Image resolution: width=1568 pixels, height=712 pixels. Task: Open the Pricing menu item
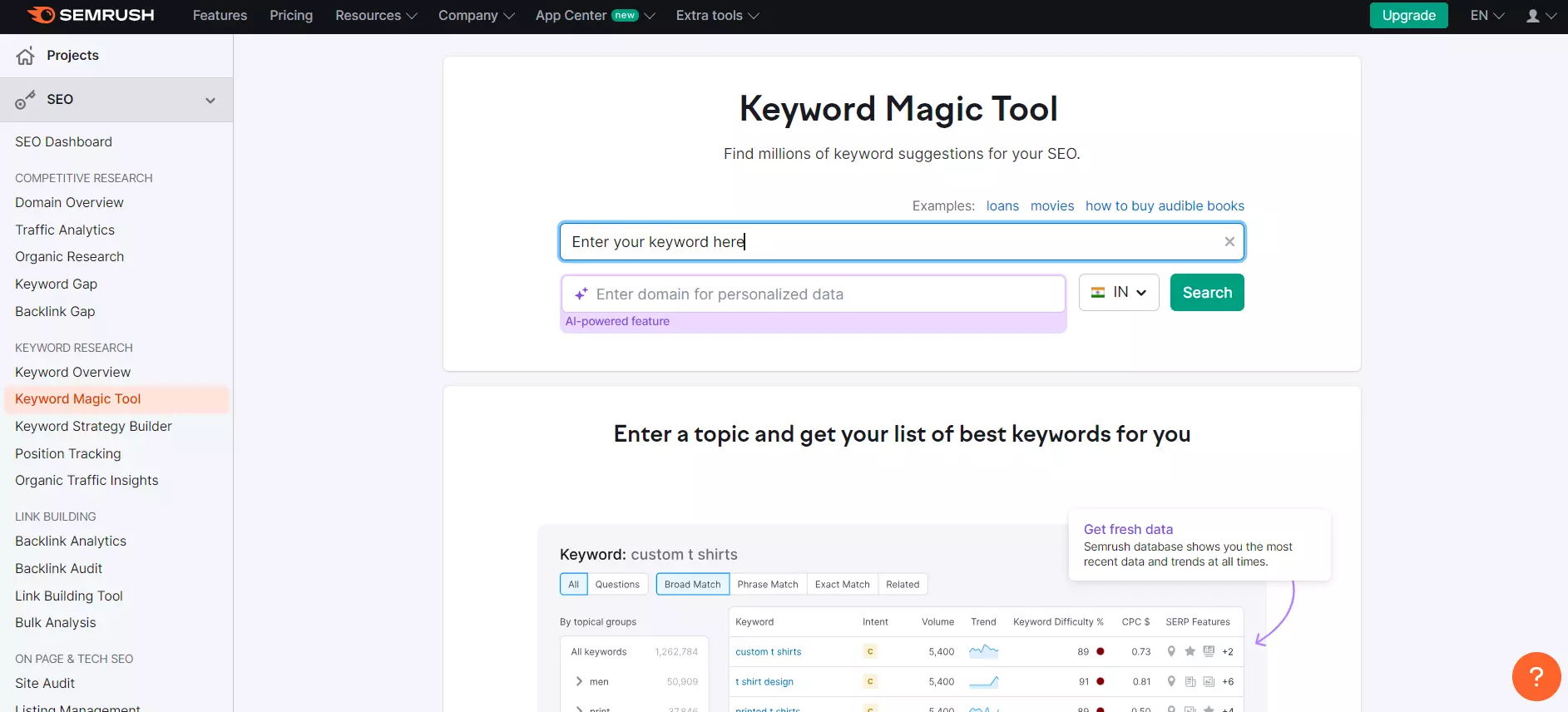pyautogui.click(x=291, y=16)
